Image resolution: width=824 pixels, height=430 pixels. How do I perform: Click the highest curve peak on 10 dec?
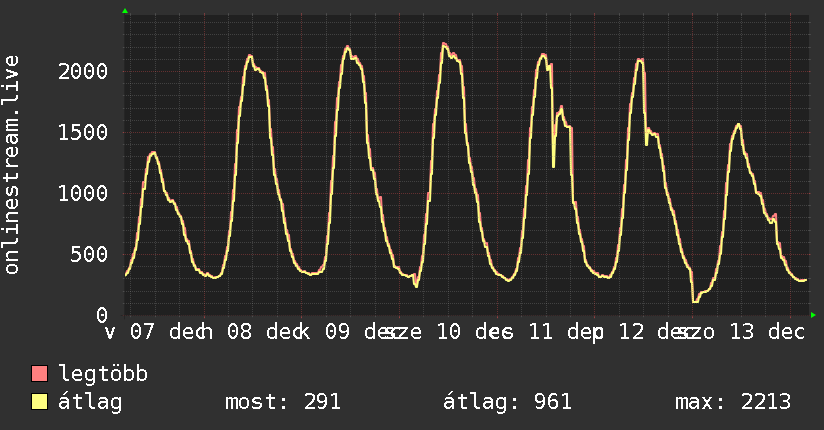click(444, 44)
